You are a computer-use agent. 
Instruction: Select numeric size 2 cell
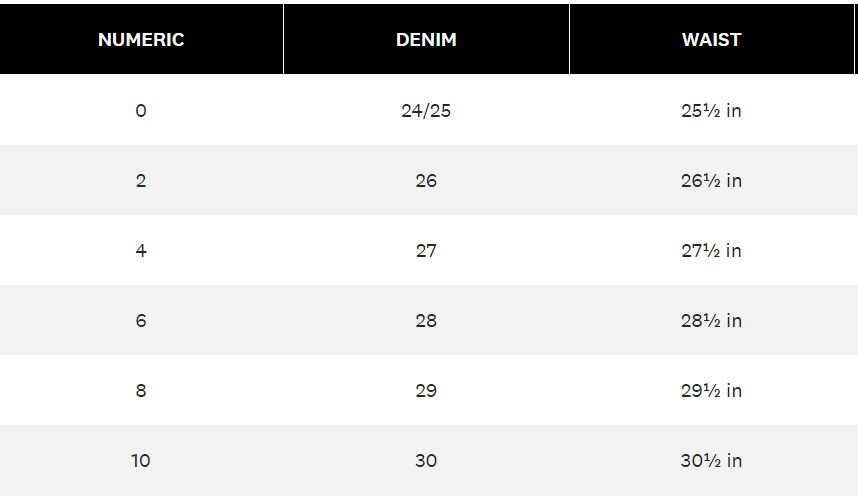coord(141,181)
